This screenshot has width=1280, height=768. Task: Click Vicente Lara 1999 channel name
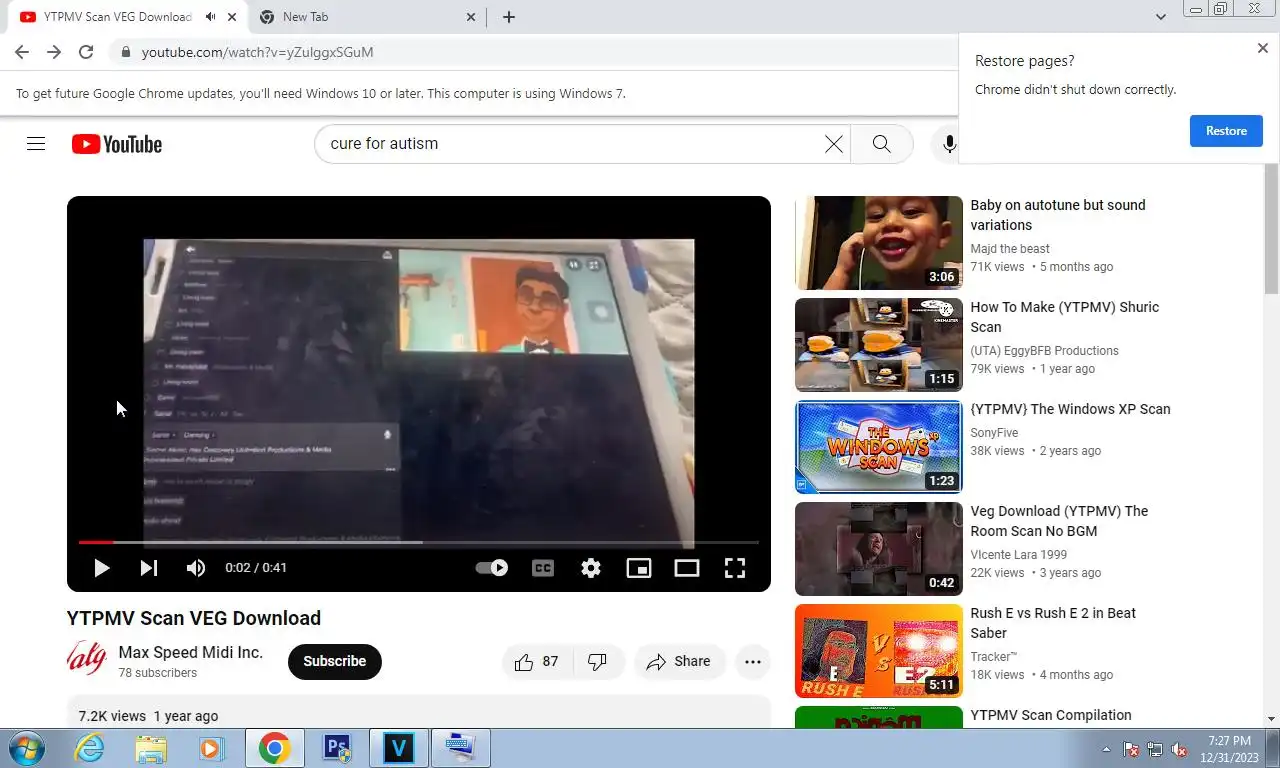click(x=1019, y=555)
